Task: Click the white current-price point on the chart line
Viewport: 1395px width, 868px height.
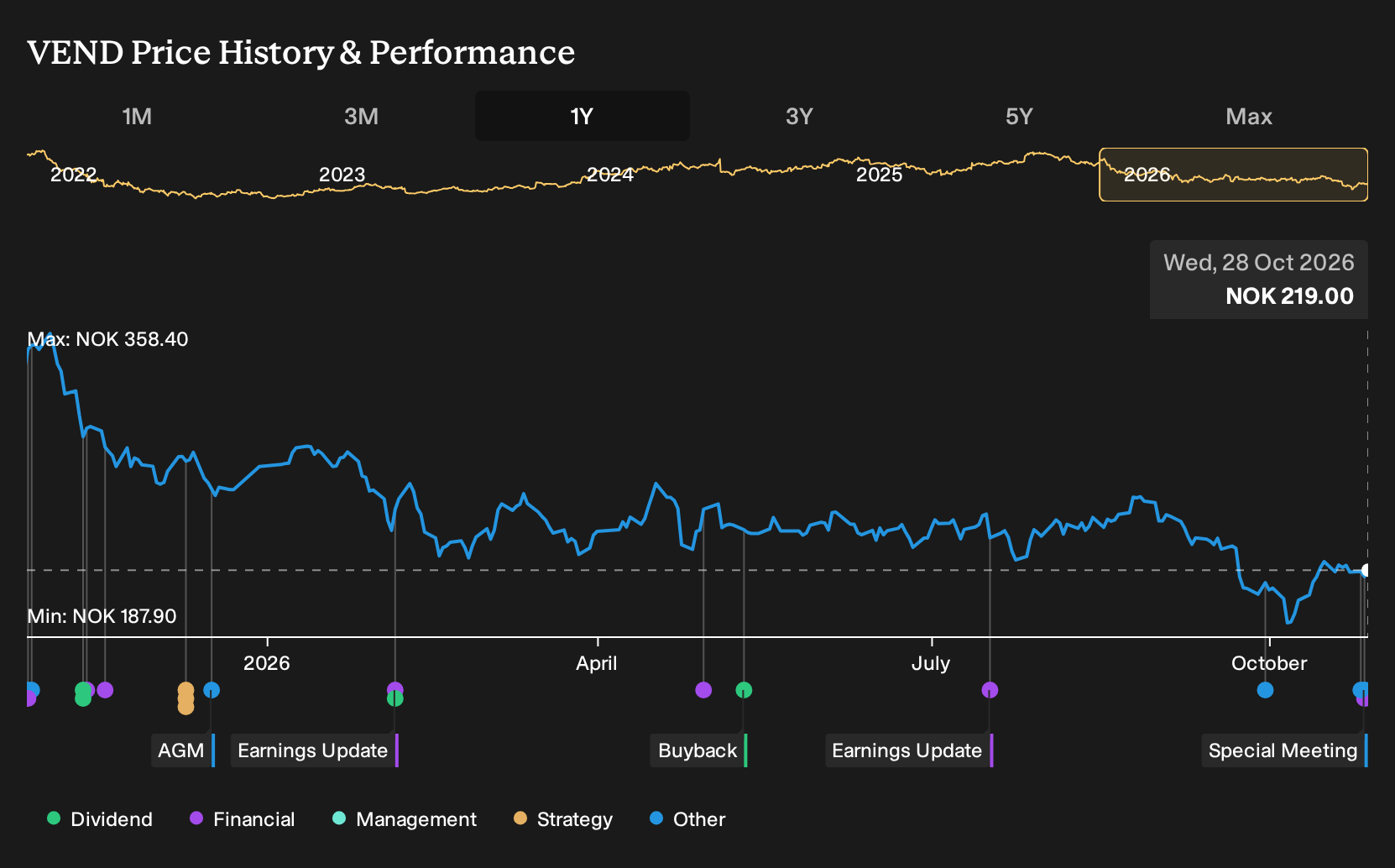Action: pyautogui.click(x=1366, y=571)
